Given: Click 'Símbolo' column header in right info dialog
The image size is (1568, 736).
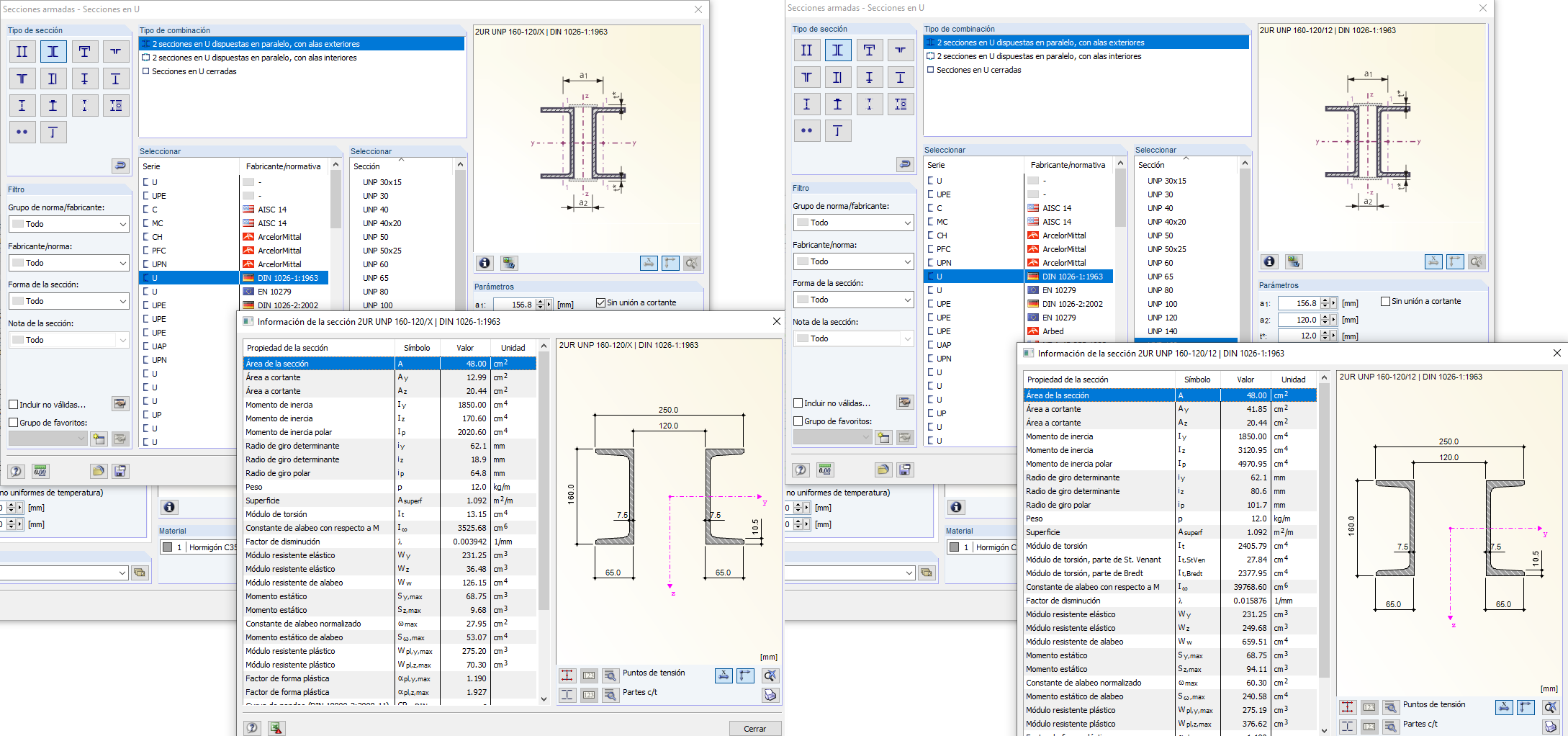Looking at the screenshot, I should click(1197, 380).
